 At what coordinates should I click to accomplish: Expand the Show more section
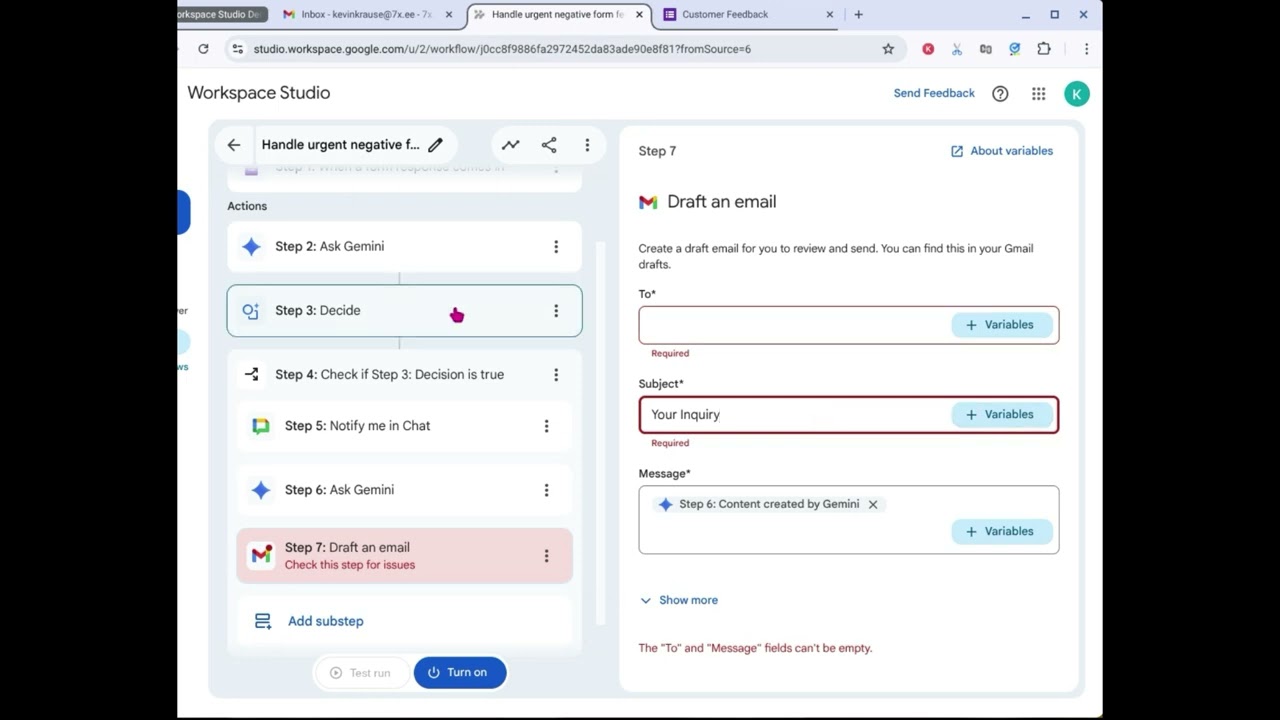679,601
